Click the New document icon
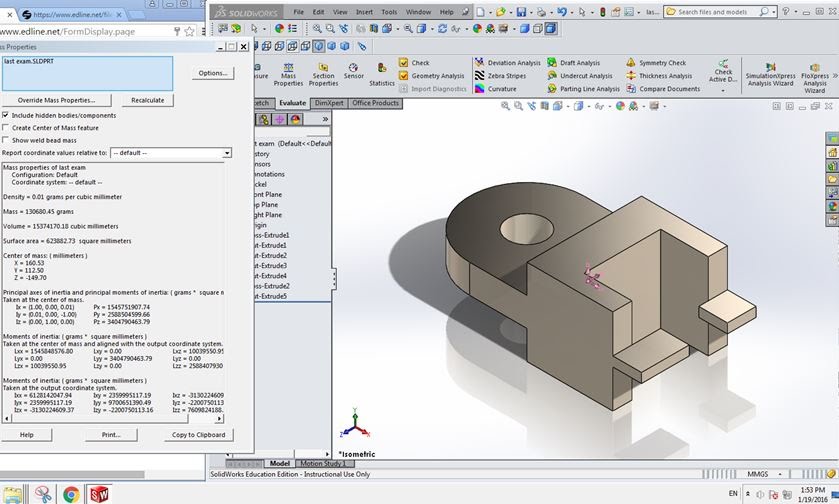This screenshot has width=839, height=504. pos(480,12)
